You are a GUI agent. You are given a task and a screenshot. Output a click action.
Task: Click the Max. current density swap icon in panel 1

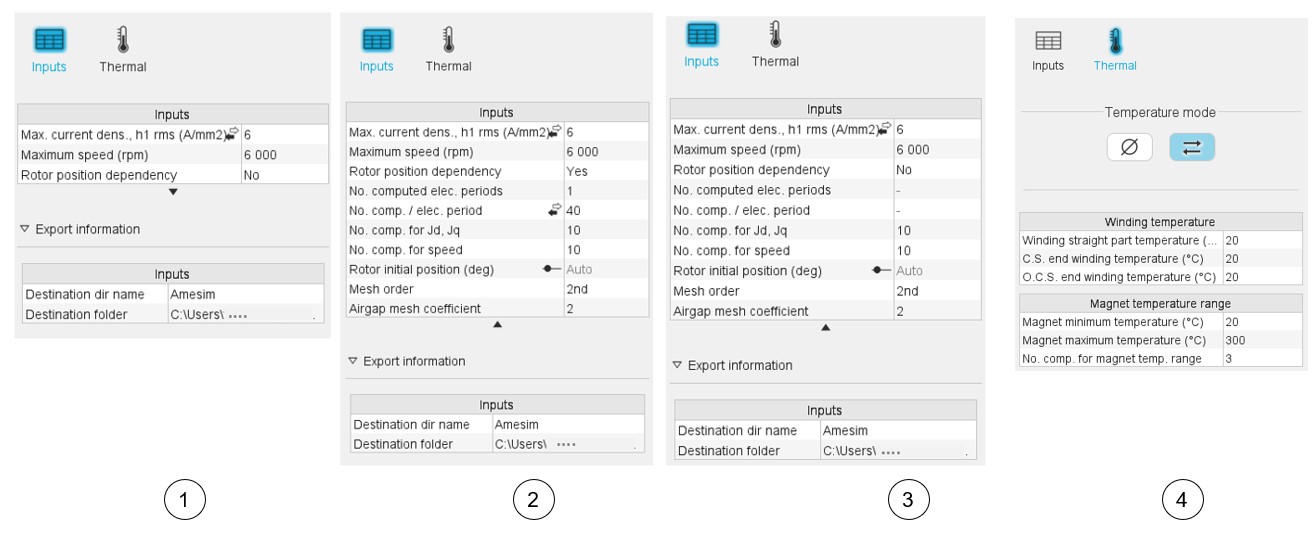(x=232, y=133)
